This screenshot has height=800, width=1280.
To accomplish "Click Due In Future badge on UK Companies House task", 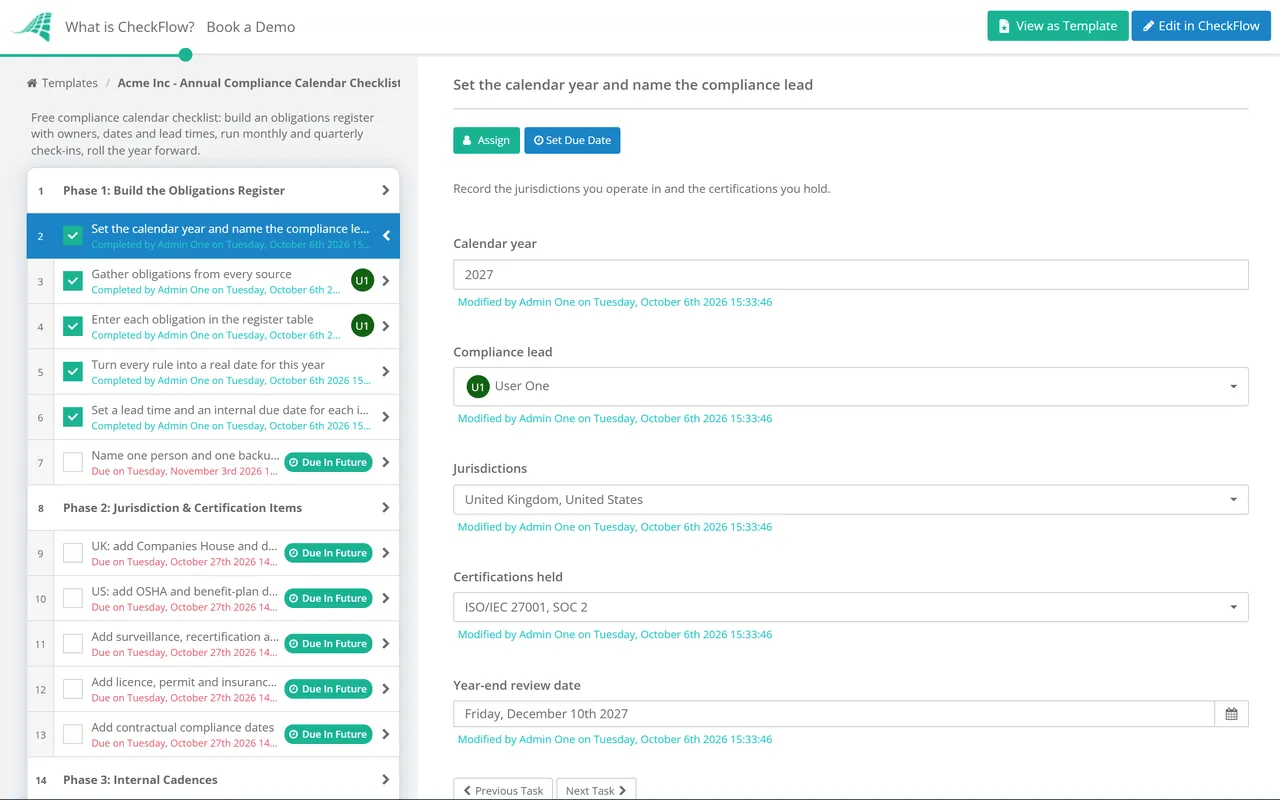I will 328,553.
